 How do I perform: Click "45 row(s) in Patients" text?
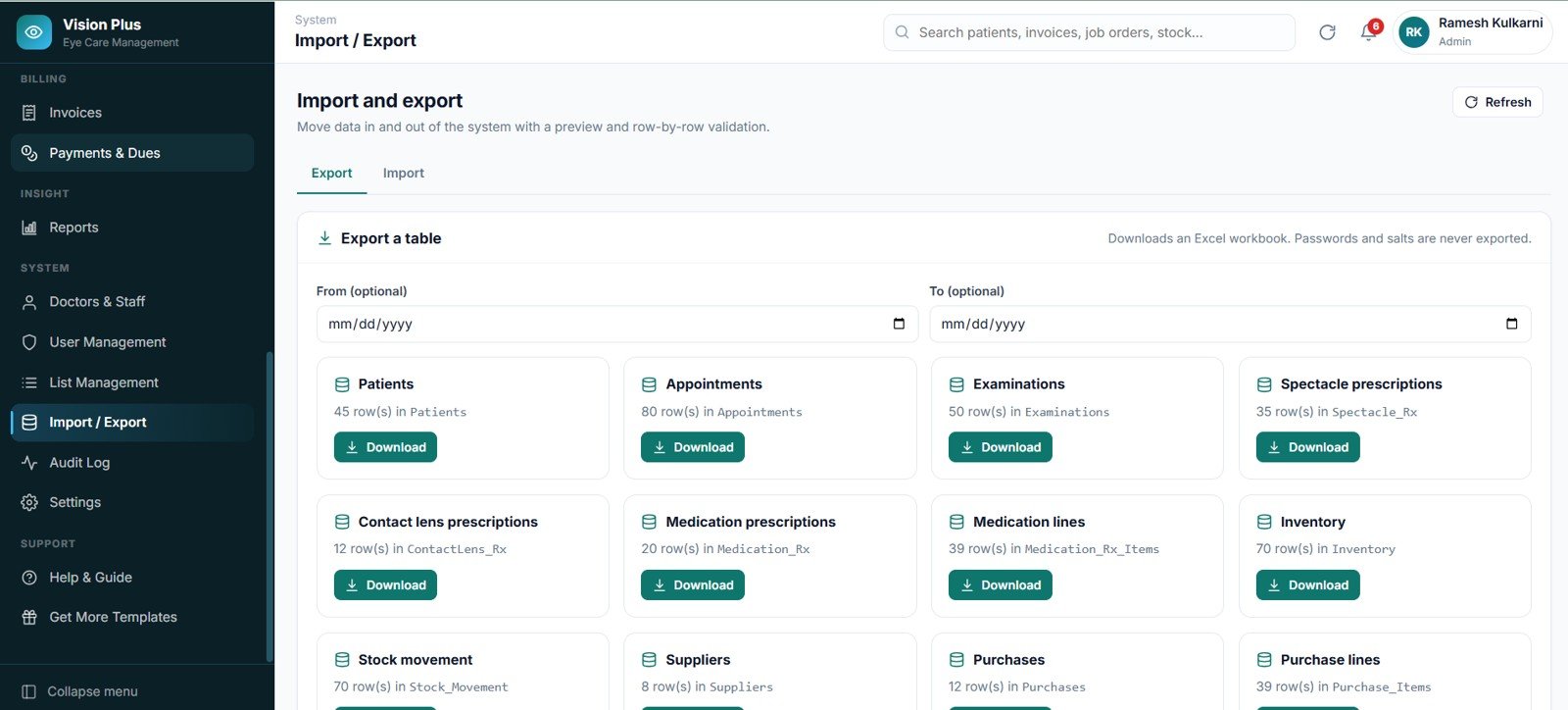pos(400,412)
